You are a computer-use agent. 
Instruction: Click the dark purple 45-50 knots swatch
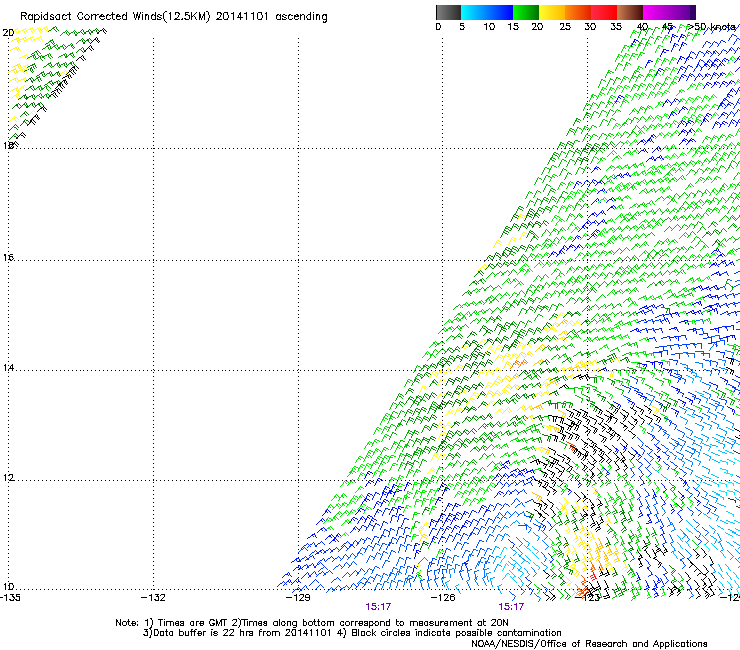[682, 12]
